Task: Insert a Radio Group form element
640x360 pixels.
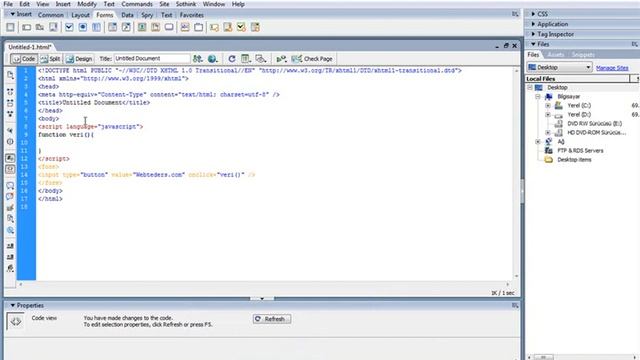Action: 96,27
